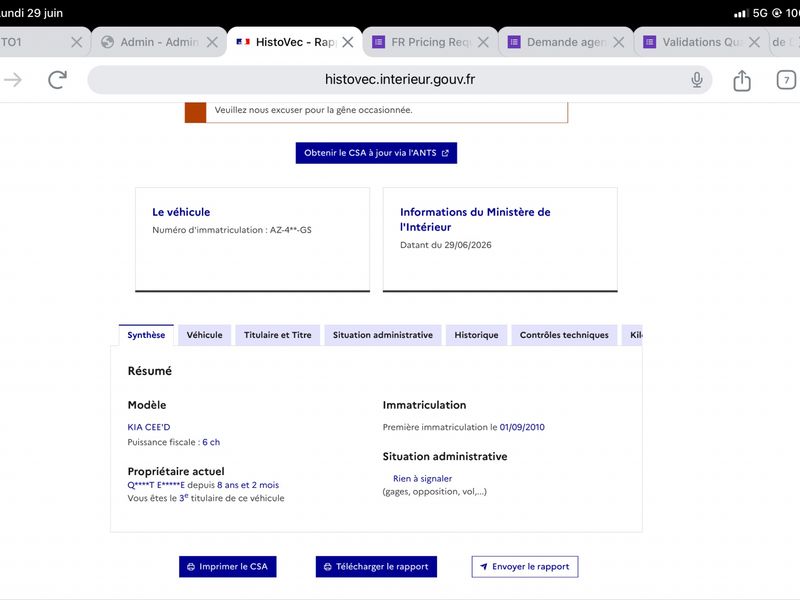Click Imprimer le CSA button
Image resolution: width=800 pixels, height=600 pixels.
click(228, 567)
